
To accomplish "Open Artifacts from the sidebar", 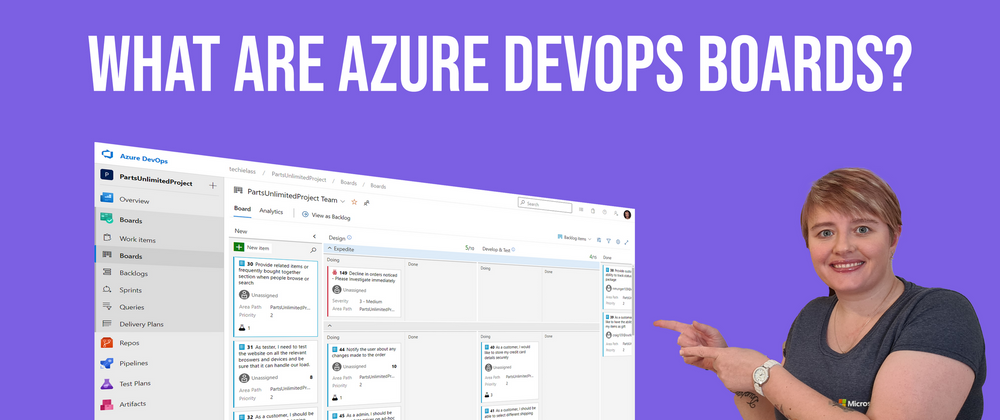I will 132,404.
